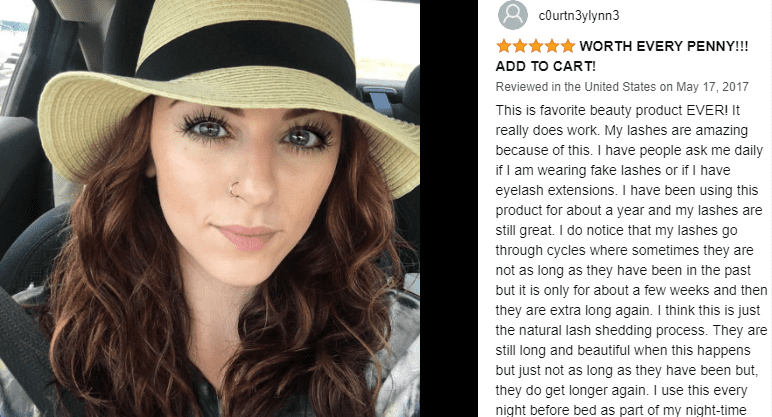Click the text "still long and beautiful when this happens"

[623, 351]
